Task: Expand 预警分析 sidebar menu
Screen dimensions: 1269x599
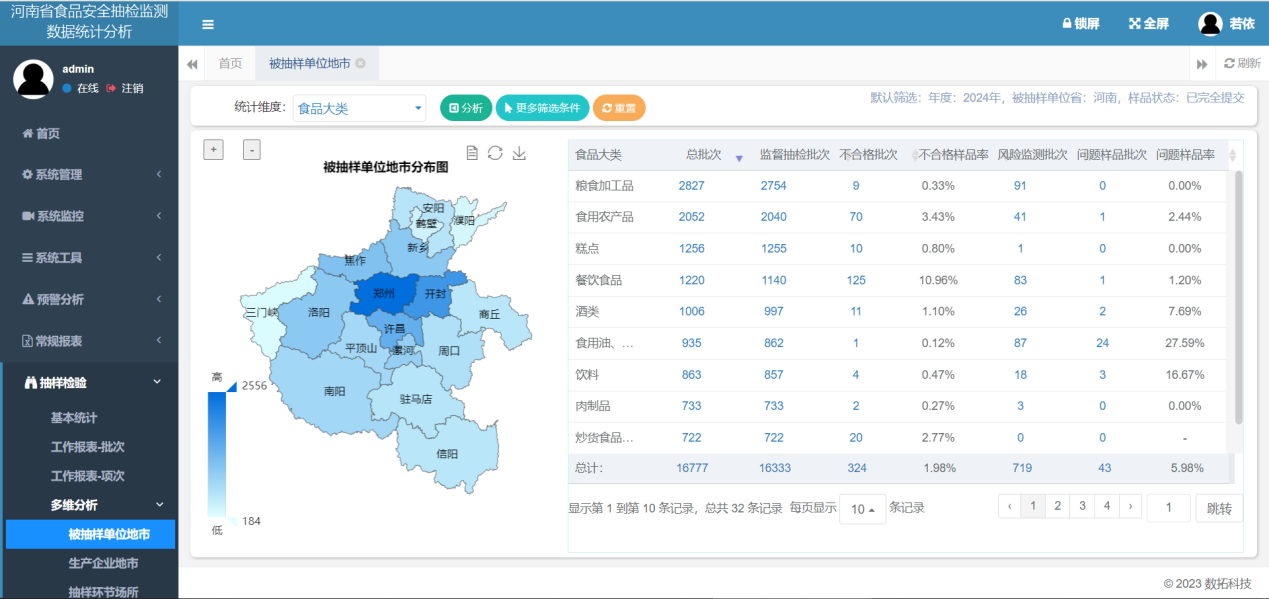Action: click(89, 299)
